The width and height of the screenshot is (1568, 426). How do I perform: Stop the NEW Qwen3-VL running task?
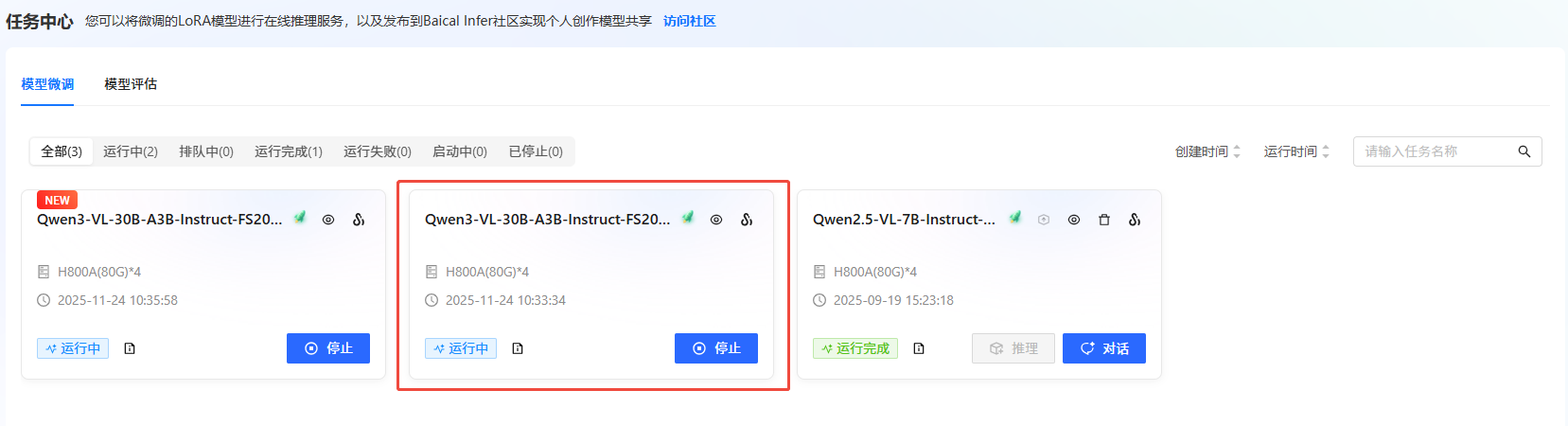[x=328, y=348]
